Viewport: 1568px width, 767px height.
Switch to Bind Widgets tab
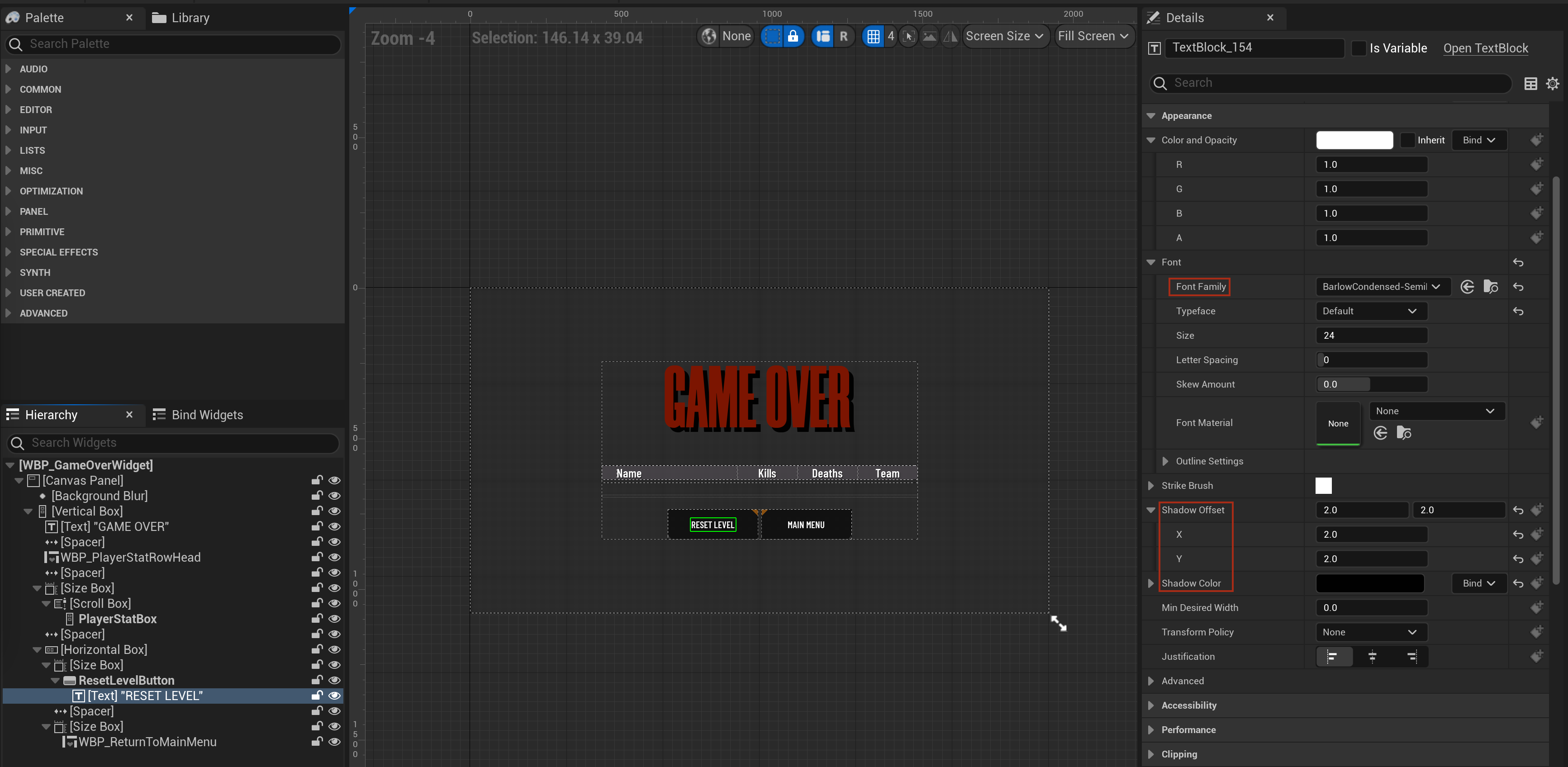[198, 415]
